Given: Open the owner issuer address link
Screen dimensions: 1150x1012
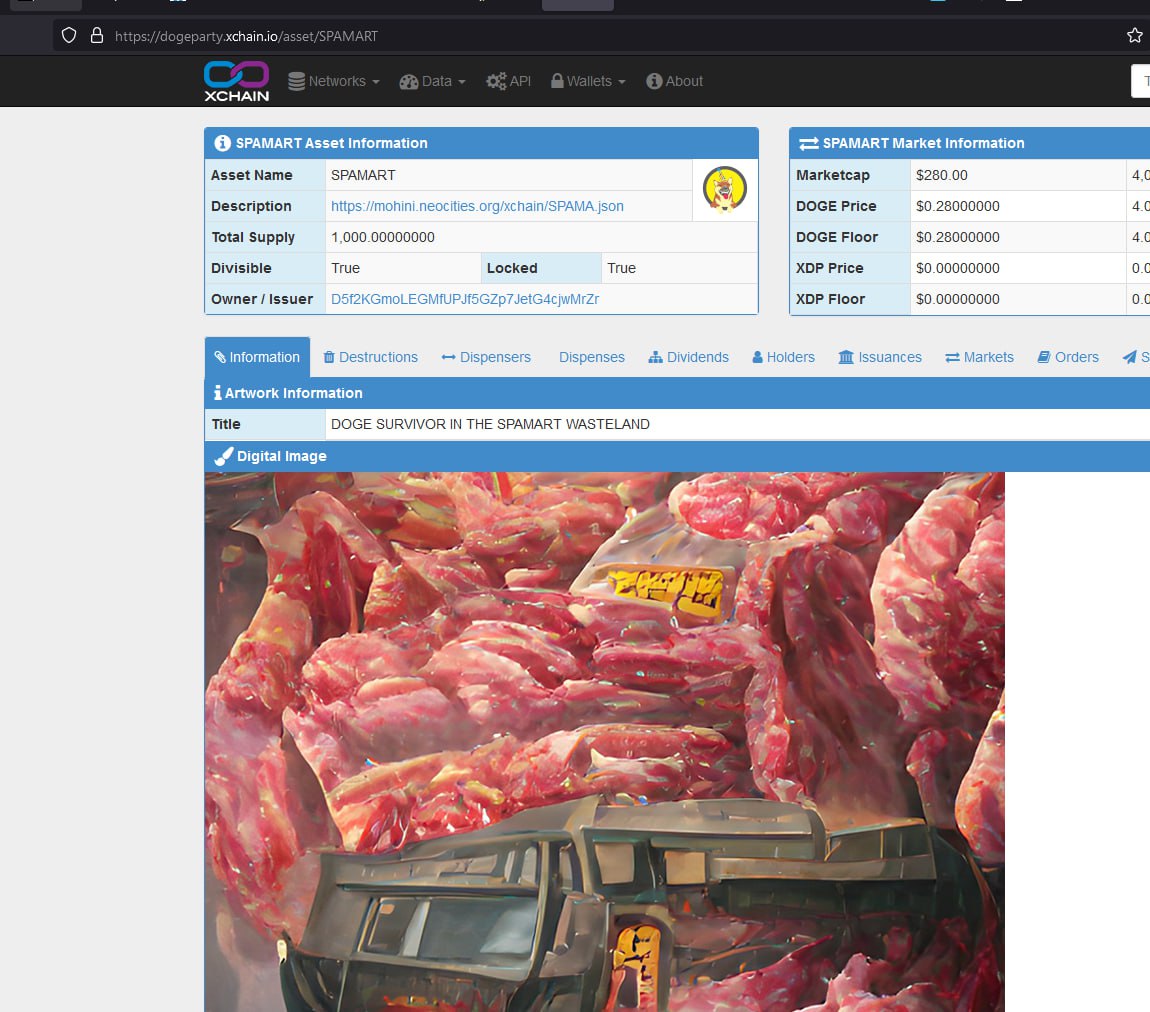Looking at the screenshot, I should pos(465,299).
